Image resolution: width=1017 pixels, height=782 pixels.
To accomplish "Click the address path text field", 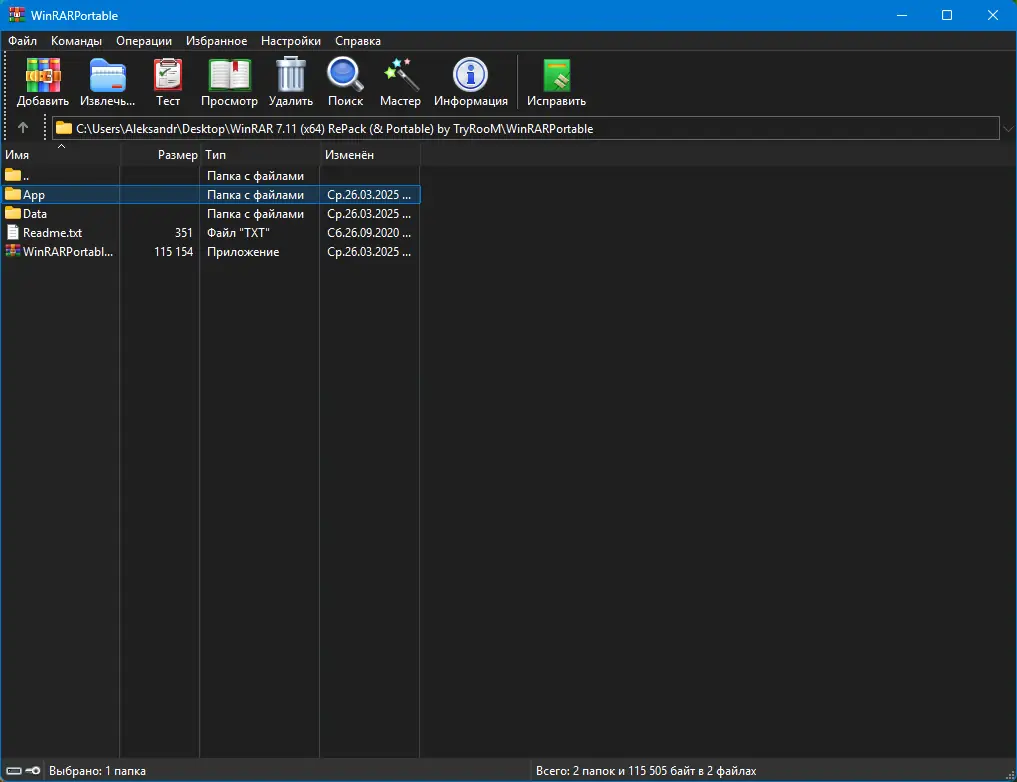I will click(x=526, y=128).
